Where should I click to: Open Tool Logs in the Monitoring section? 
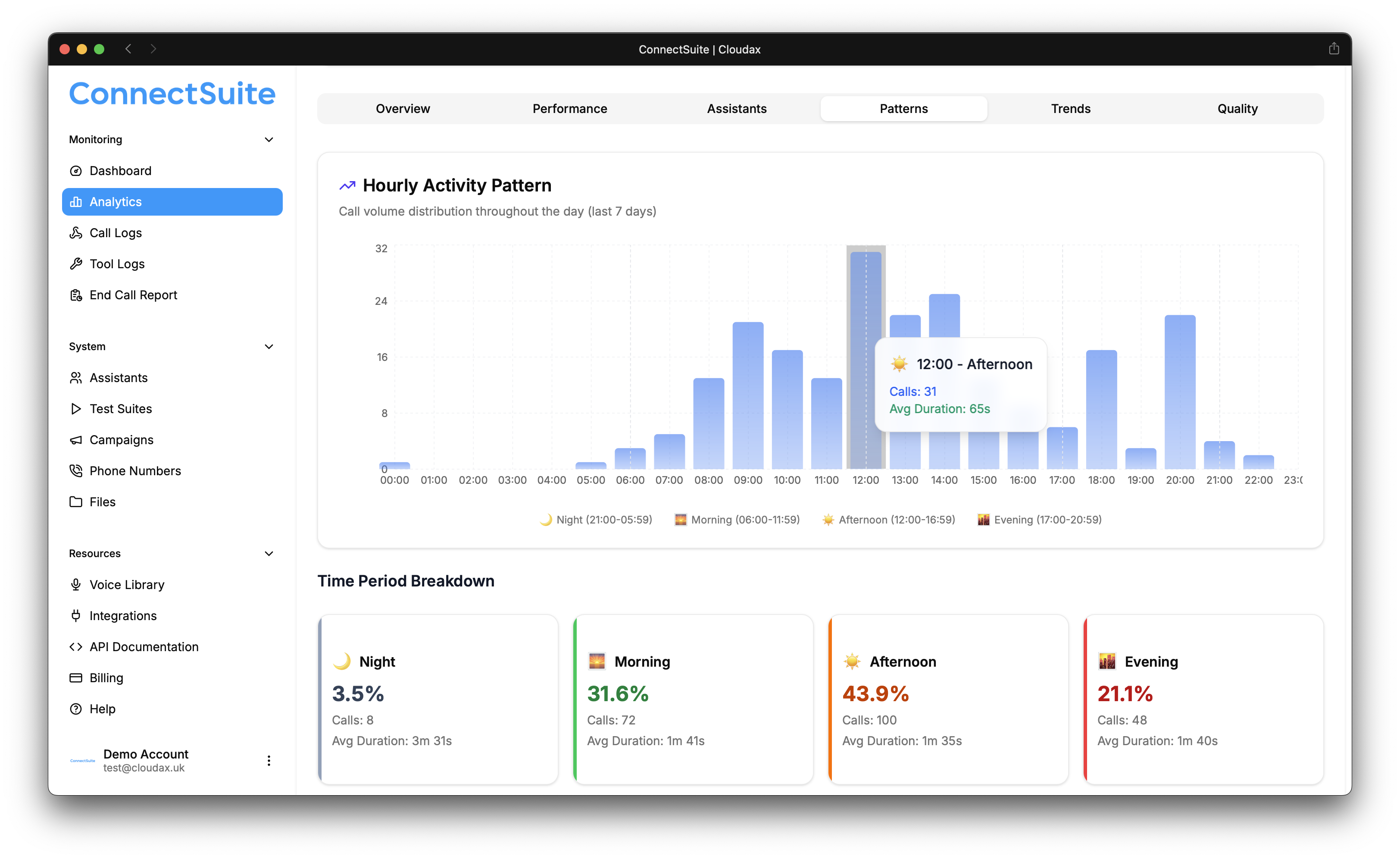pyautogui.click(x=116, y=263)
